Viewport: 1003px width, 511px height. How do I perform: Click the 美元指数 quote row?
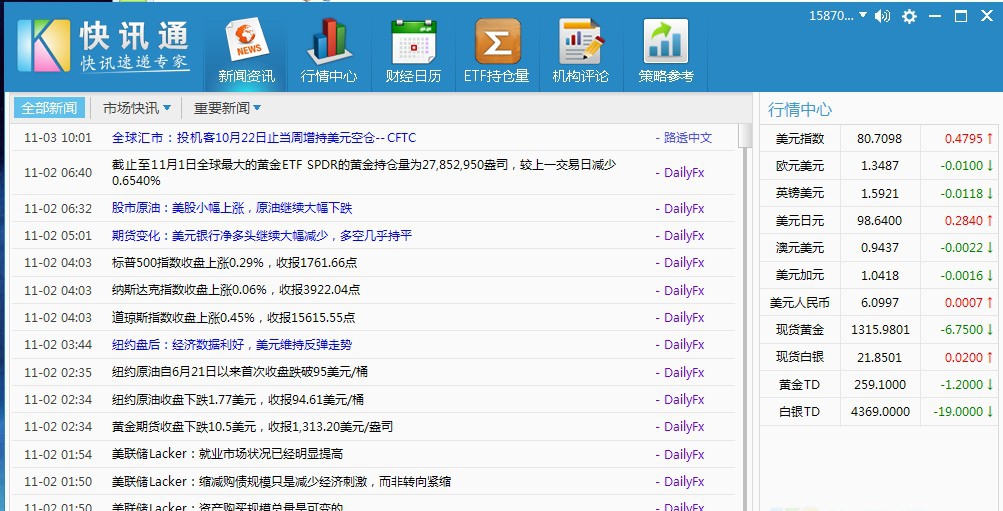[x=879, y=138]
